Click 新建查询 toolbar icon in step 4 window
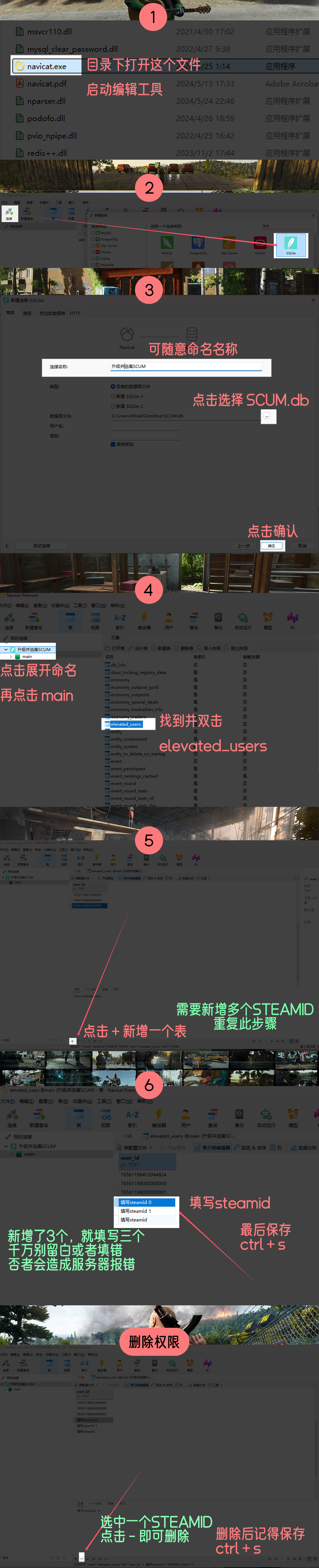 point(33,621)
